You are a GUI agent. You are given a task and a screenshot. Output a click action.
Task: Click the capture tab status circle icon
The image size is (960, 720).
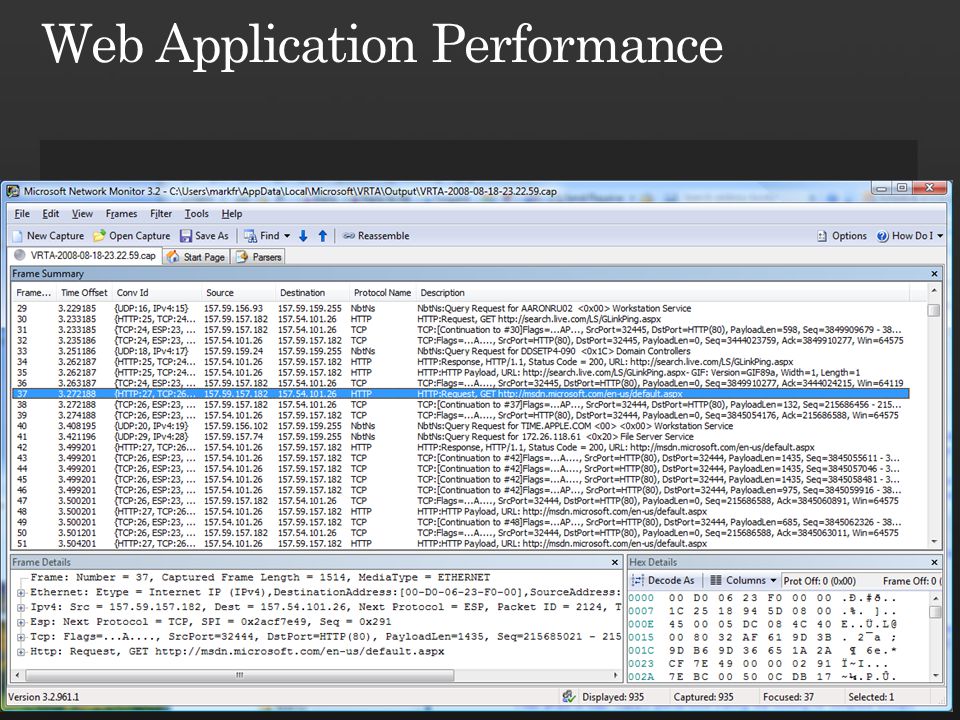20,255
